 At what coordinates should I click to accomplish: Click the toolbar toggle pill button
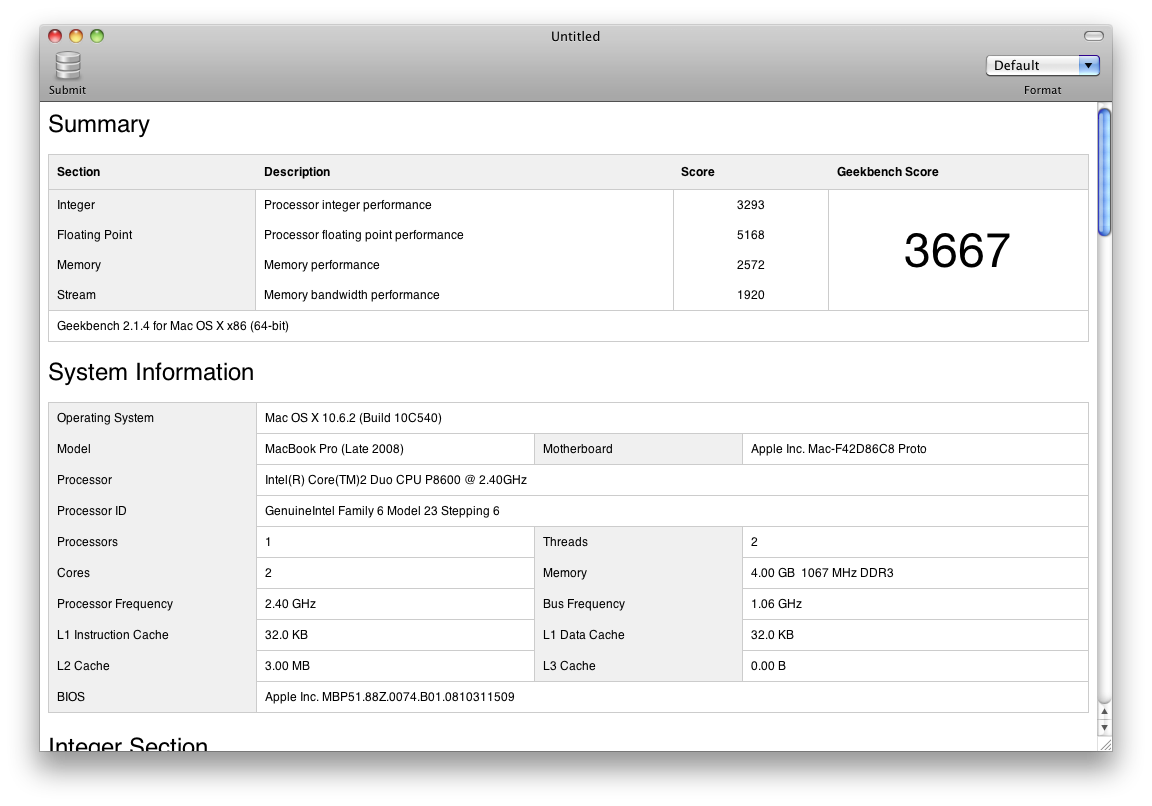click(1093, 36)
